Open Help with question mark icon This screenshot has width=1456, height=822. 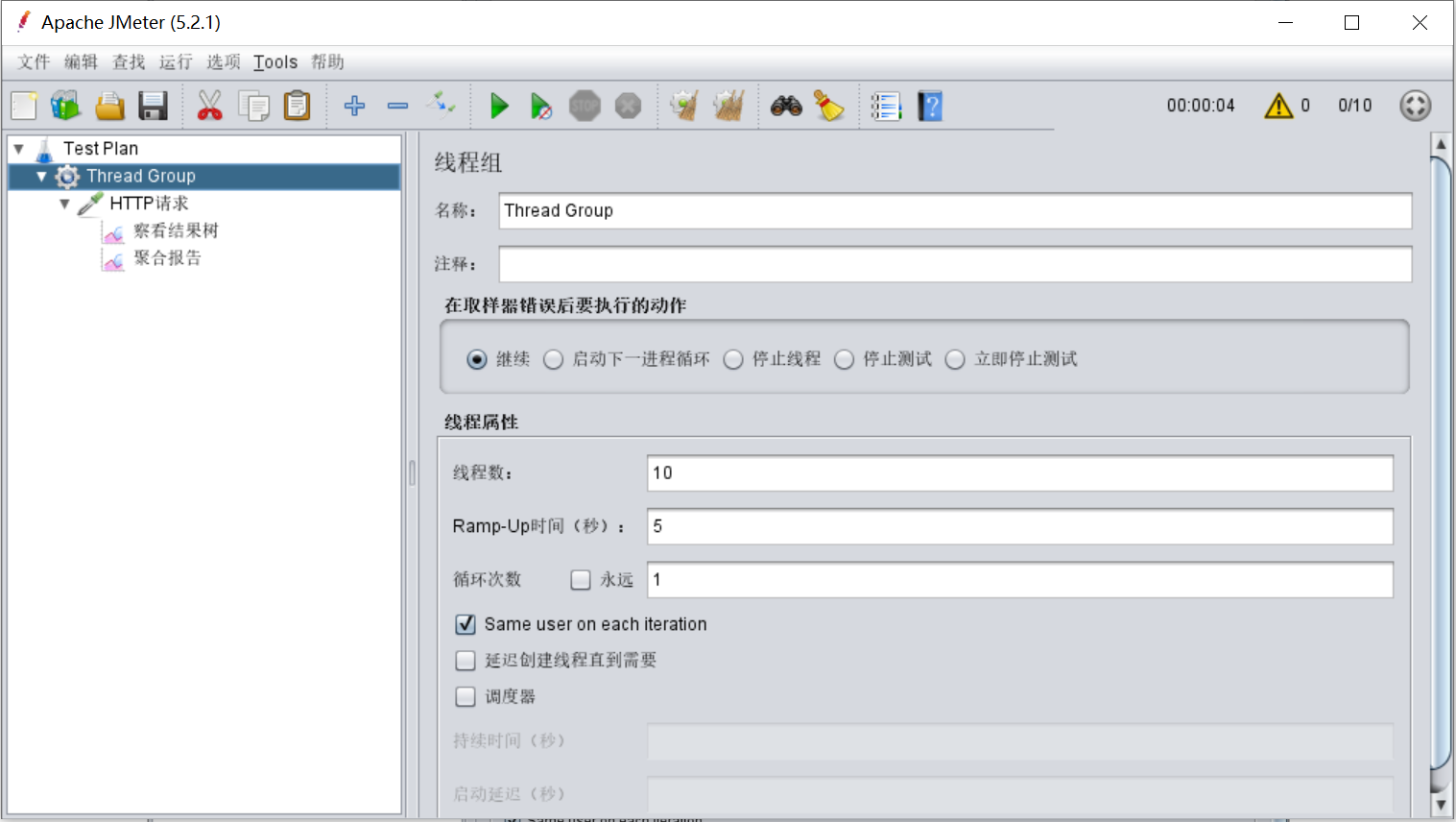coord(930,106)
